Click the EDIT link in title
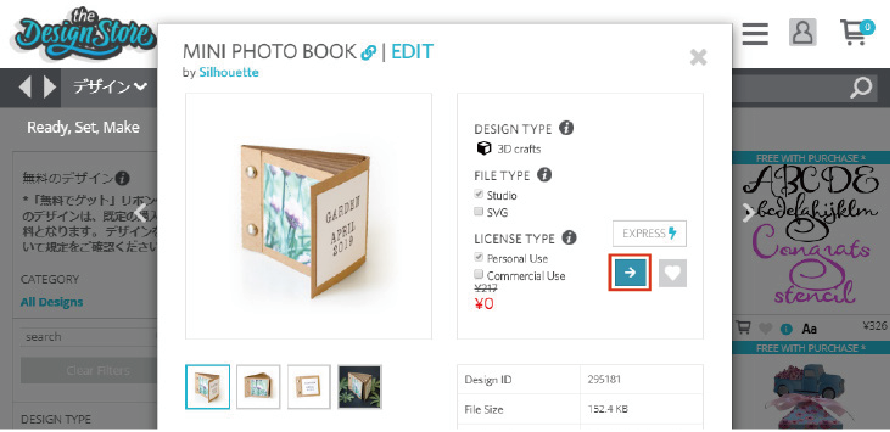The height and width of the screenshot is (432, 890). tap(412, 52)
